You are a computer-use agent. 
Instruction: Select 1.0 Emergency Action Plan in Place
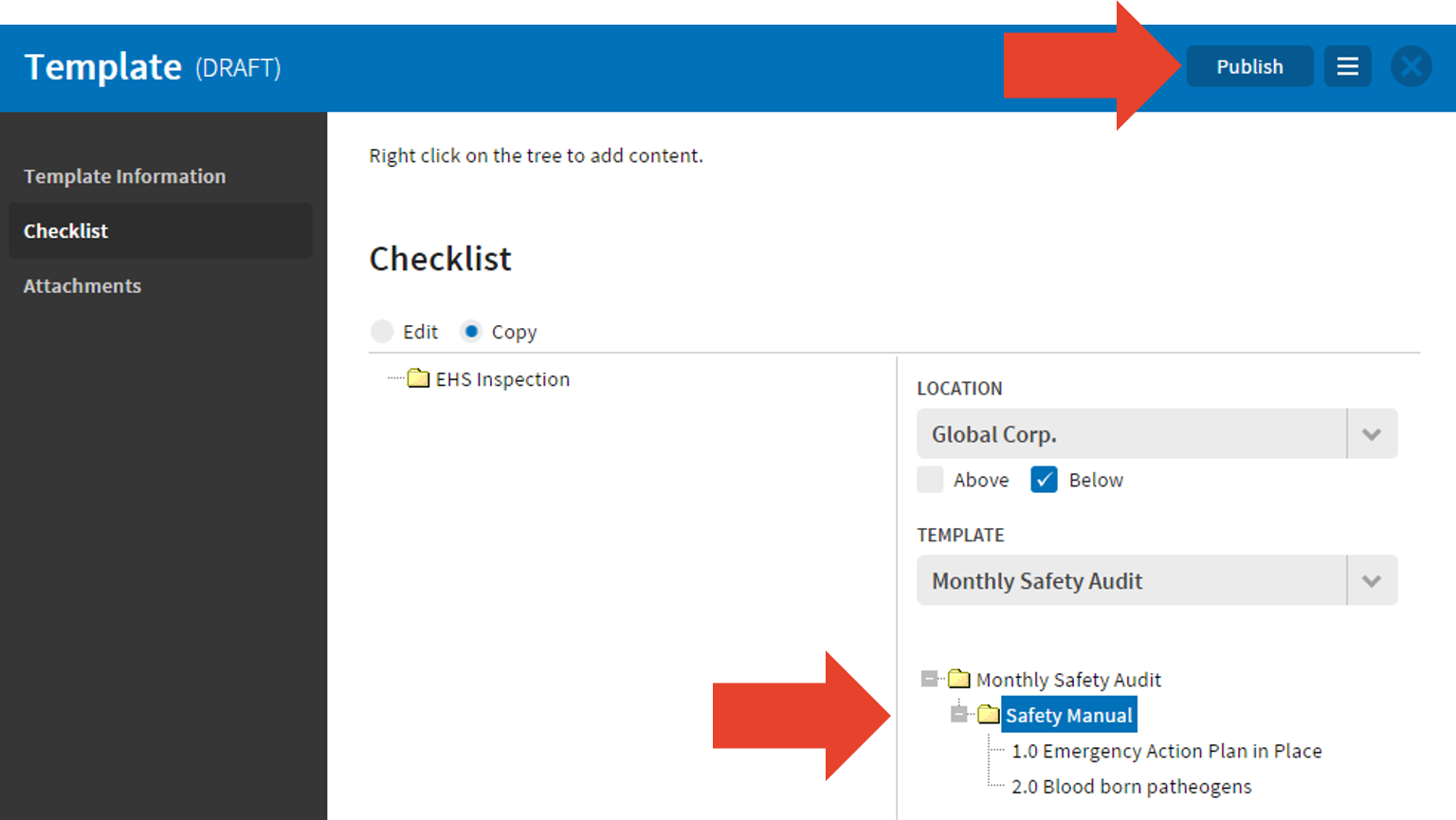(x=1166, y=751)
